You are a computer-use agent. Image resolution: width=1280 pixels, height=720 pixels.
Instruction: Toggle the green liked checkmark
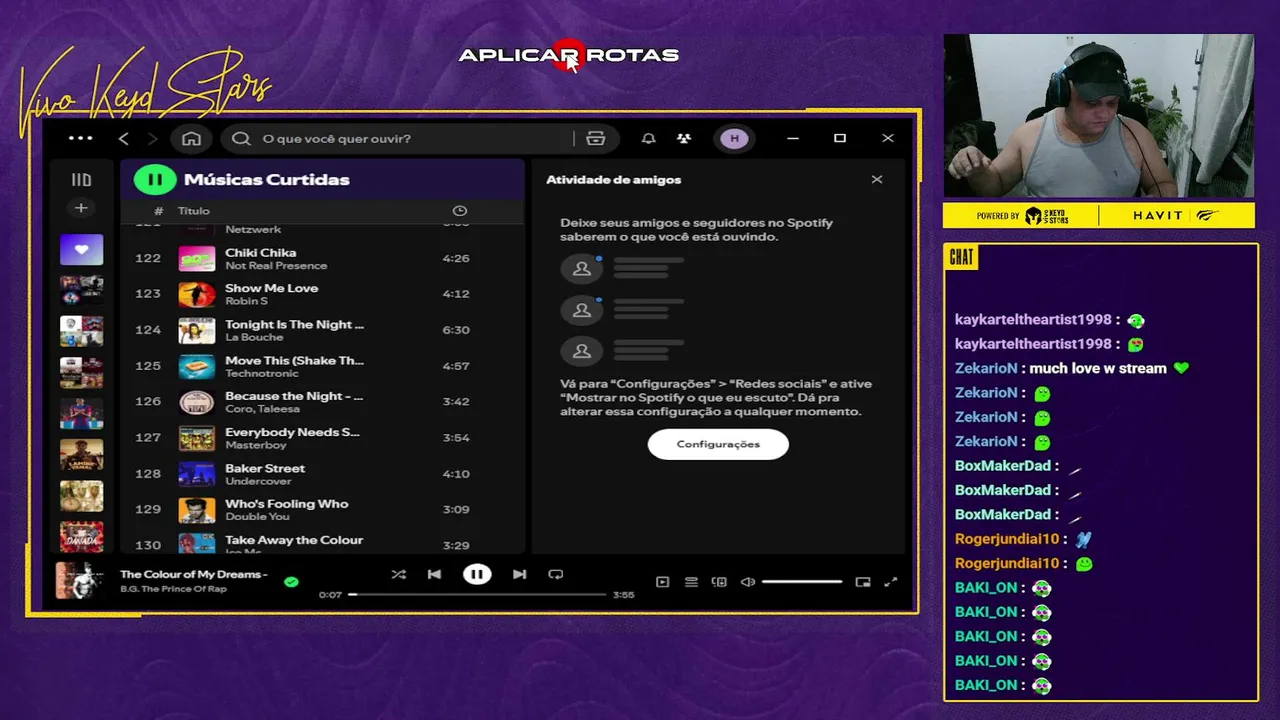point(291,581)
